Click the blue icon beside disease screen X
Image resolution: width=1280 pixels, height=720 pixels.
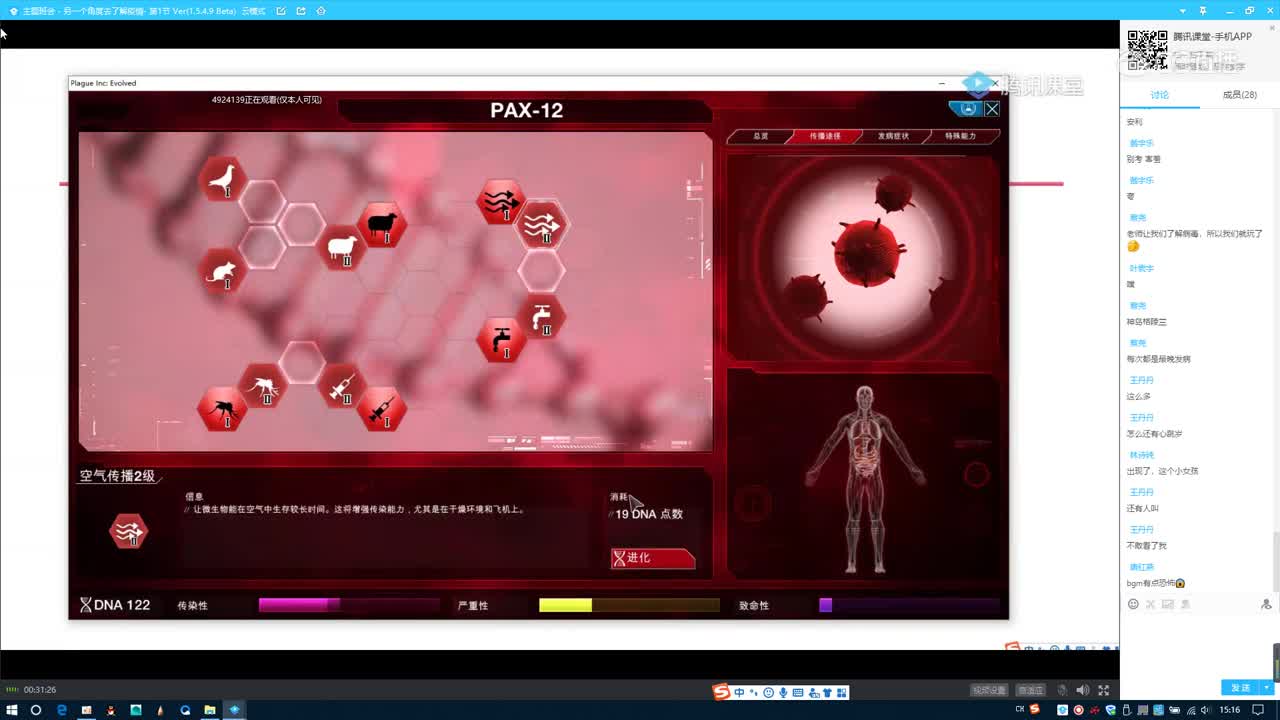(967, 109)
